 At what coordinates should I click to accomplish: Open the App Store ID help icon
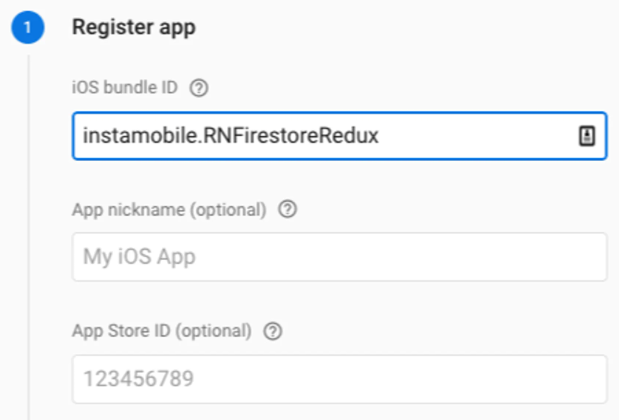click(x=272, y=331)
